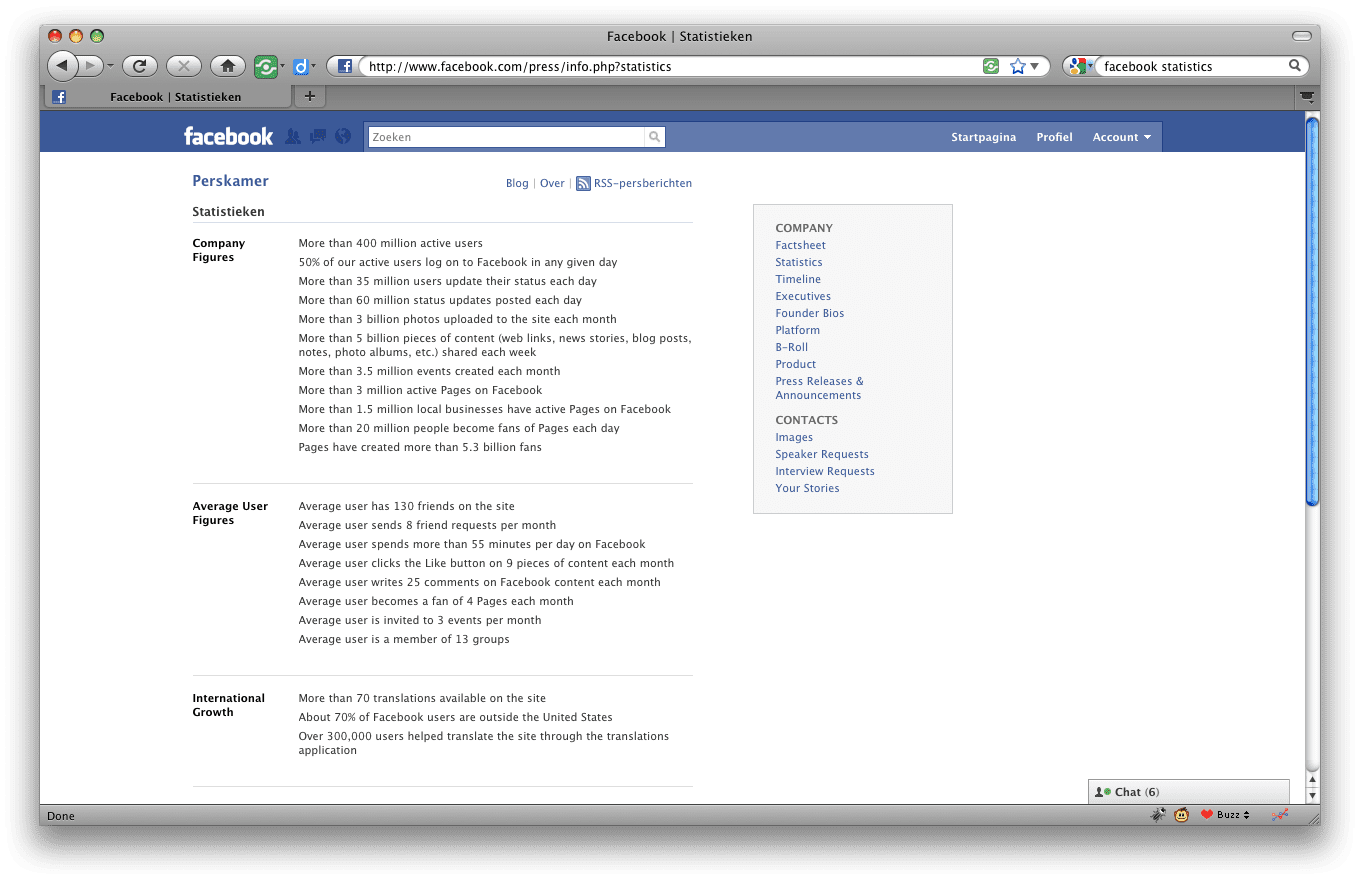Go to the browser home page
This screenshot has height=880, width=1360.
coord(228,66)
